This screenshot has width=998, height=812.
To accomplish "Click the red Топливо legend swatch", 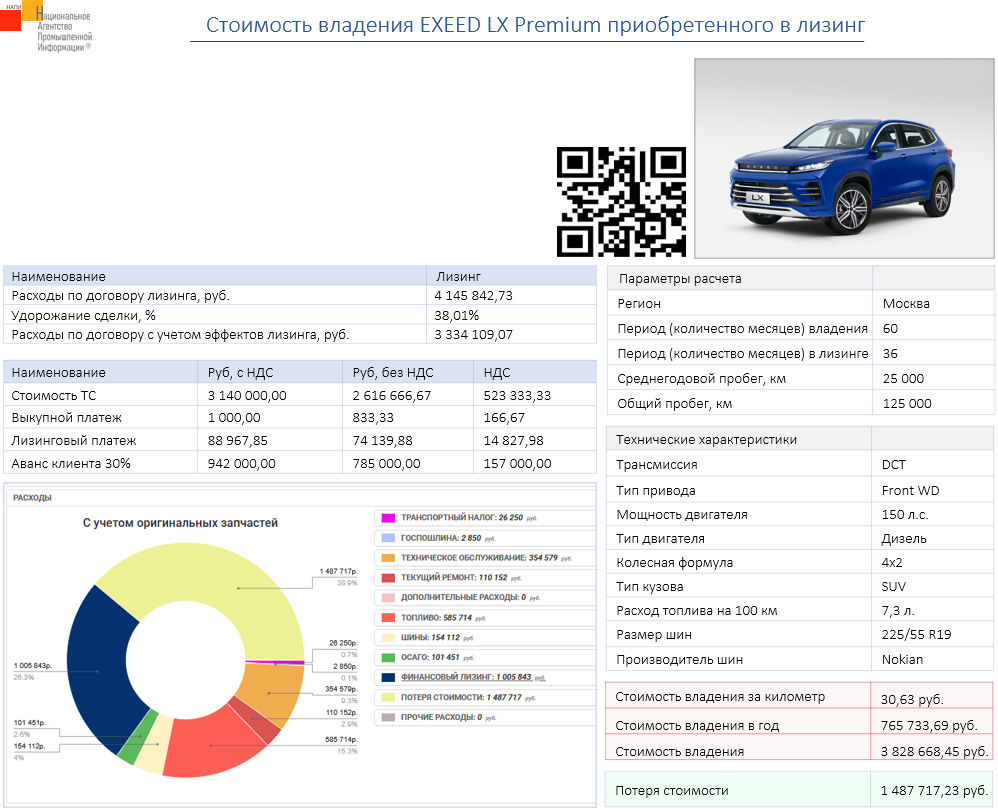I will coord(388,617).
